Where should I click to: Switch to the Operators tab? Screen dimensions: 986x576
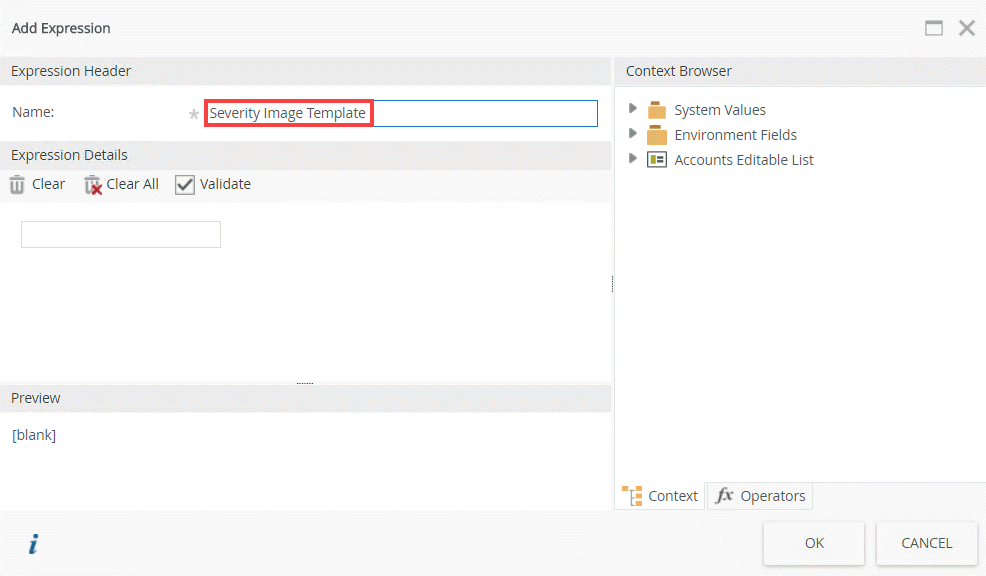click(x=761, y=496)
